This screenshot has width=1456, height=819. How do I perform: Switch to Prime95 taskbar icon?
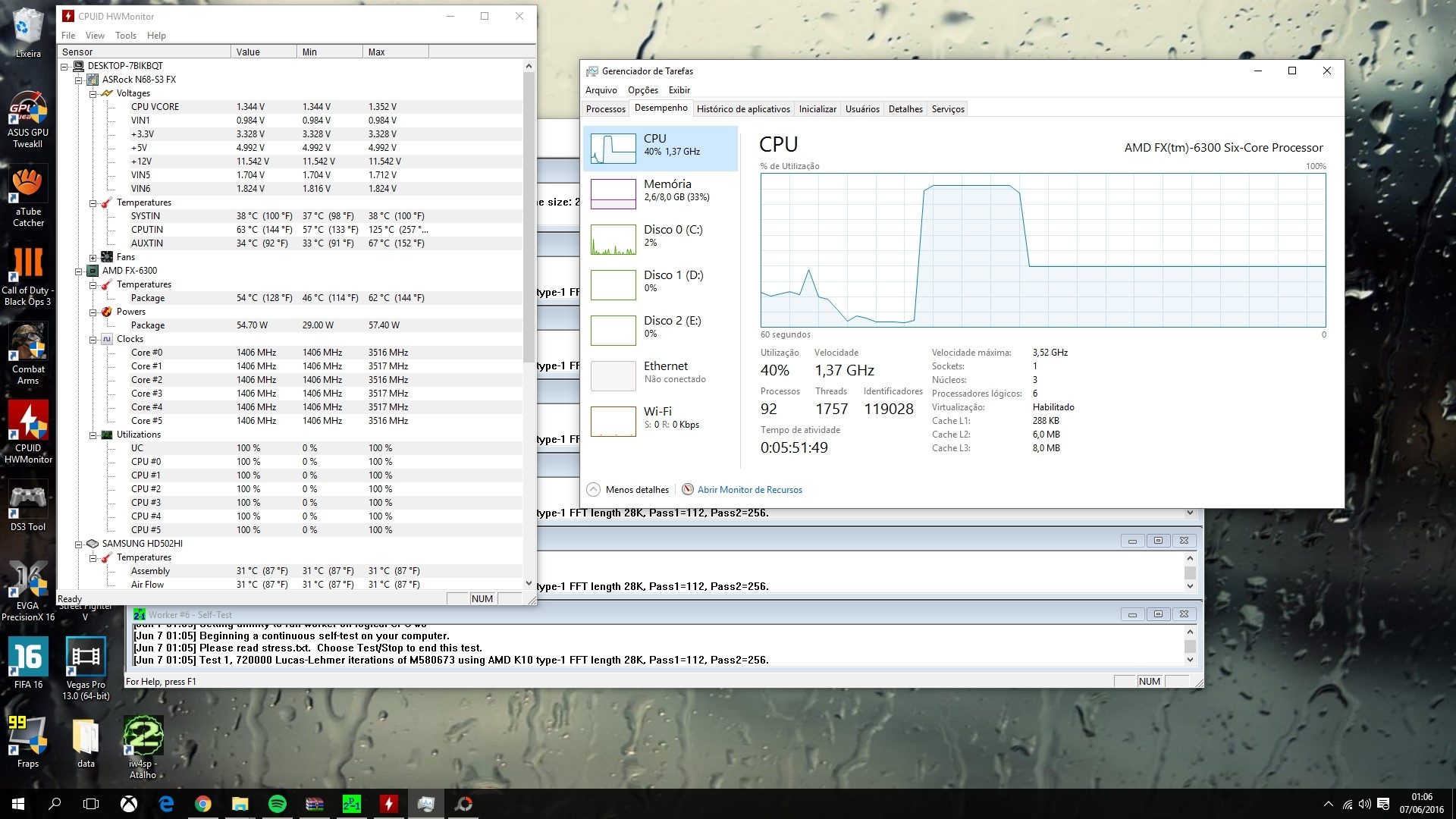[x=352, y=804]
